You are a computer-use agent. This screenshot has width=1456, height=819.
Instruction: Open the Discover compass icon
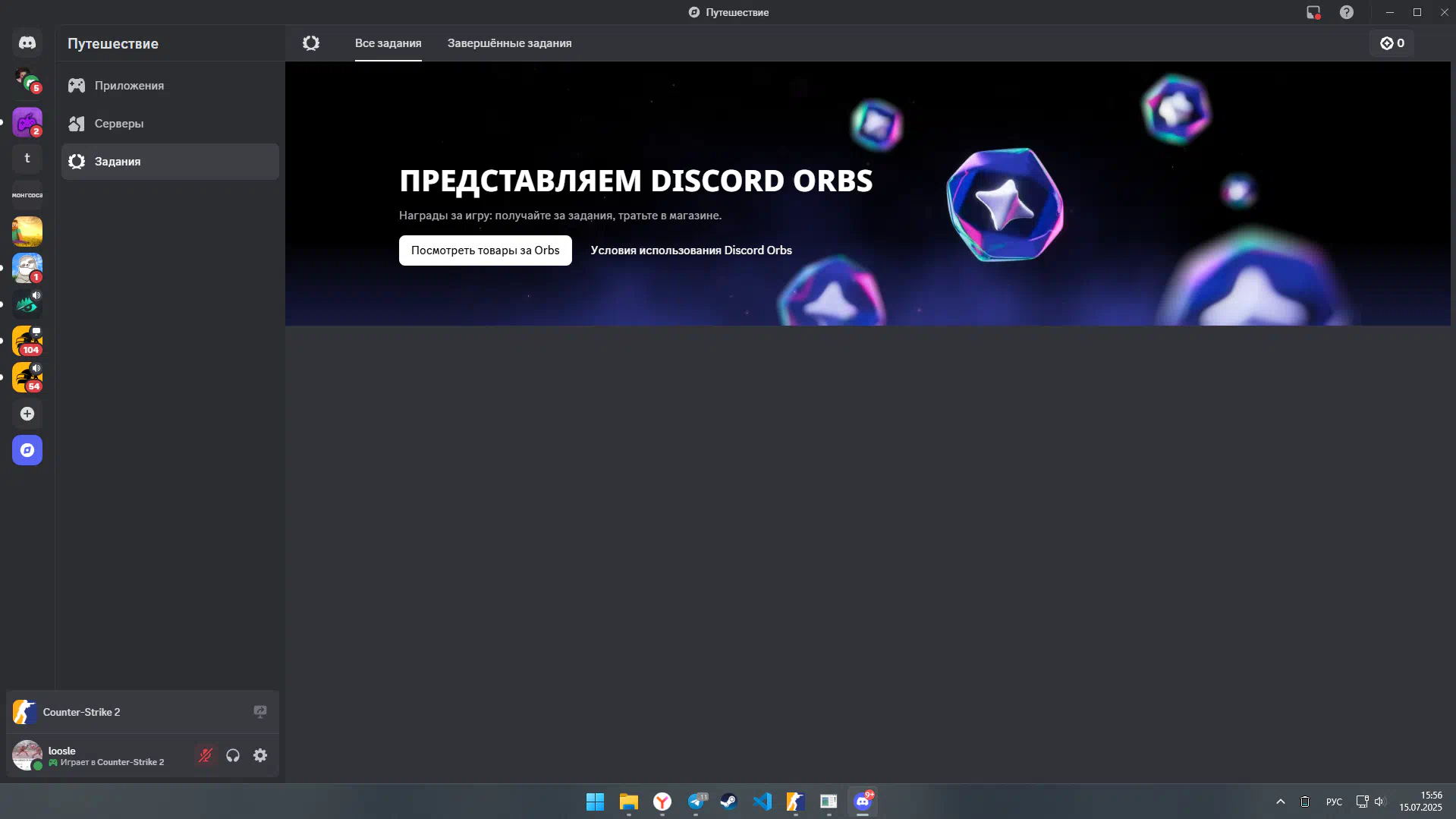27,450
